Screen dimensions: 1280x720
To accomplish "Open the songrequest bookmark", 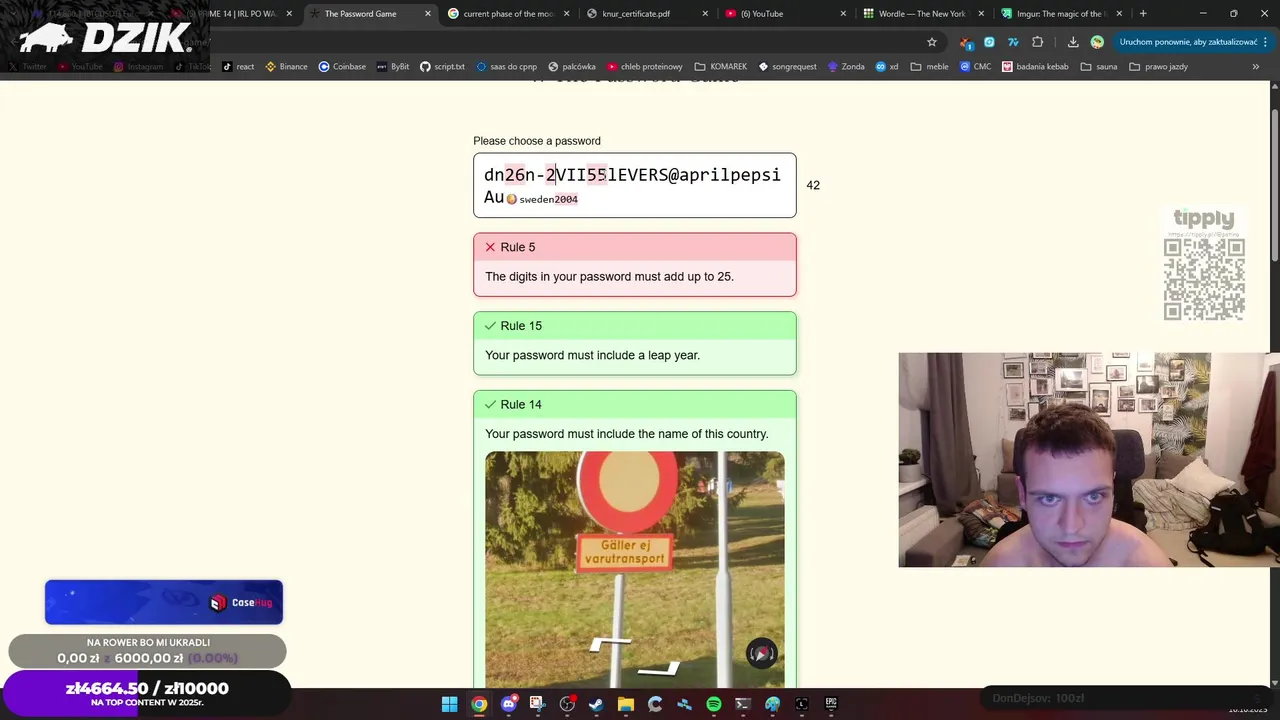I will (x=788, y=66).
